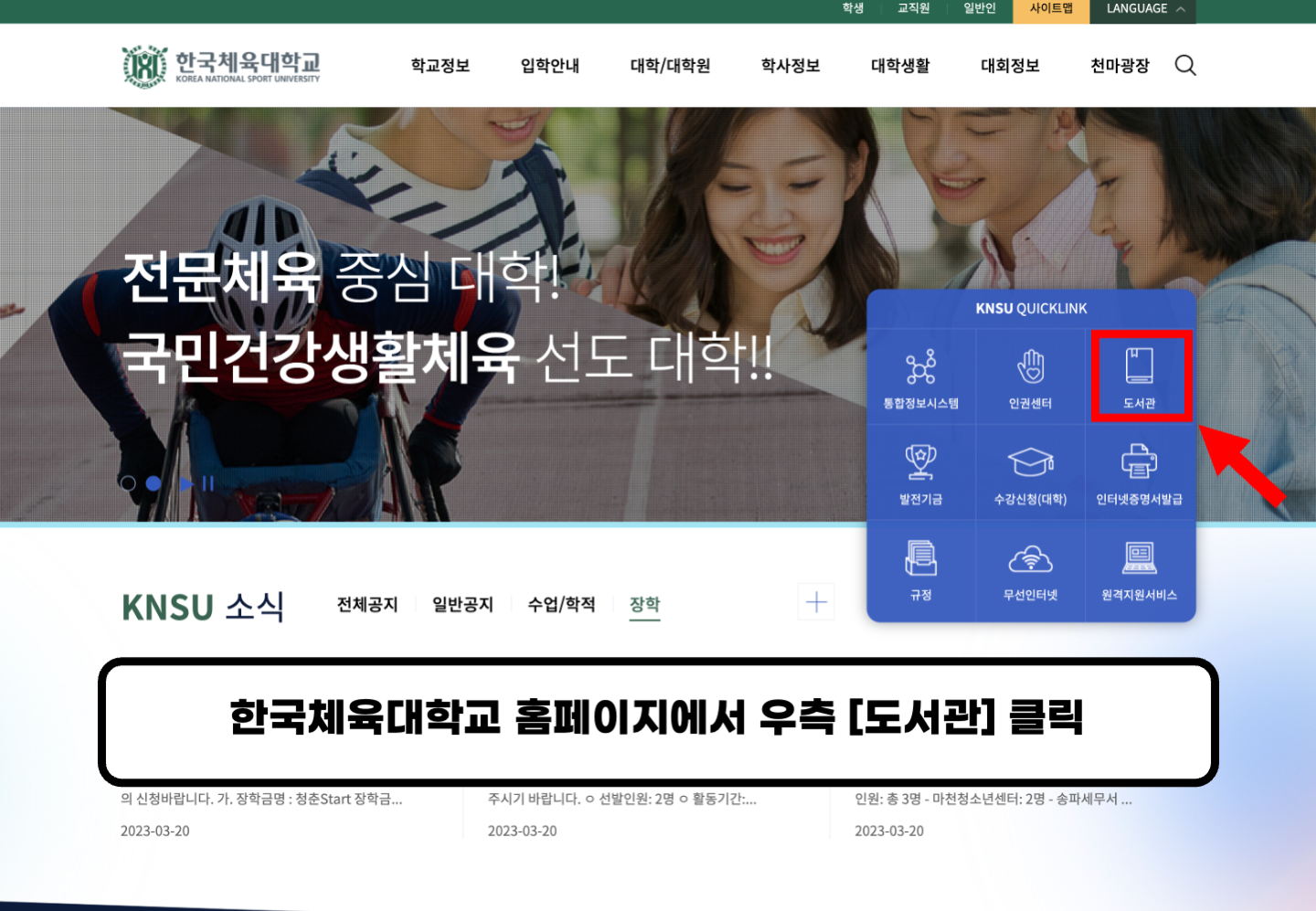
Task: Open the notice mentioning 선발인원: 2명
Action: tap(621, 800)
